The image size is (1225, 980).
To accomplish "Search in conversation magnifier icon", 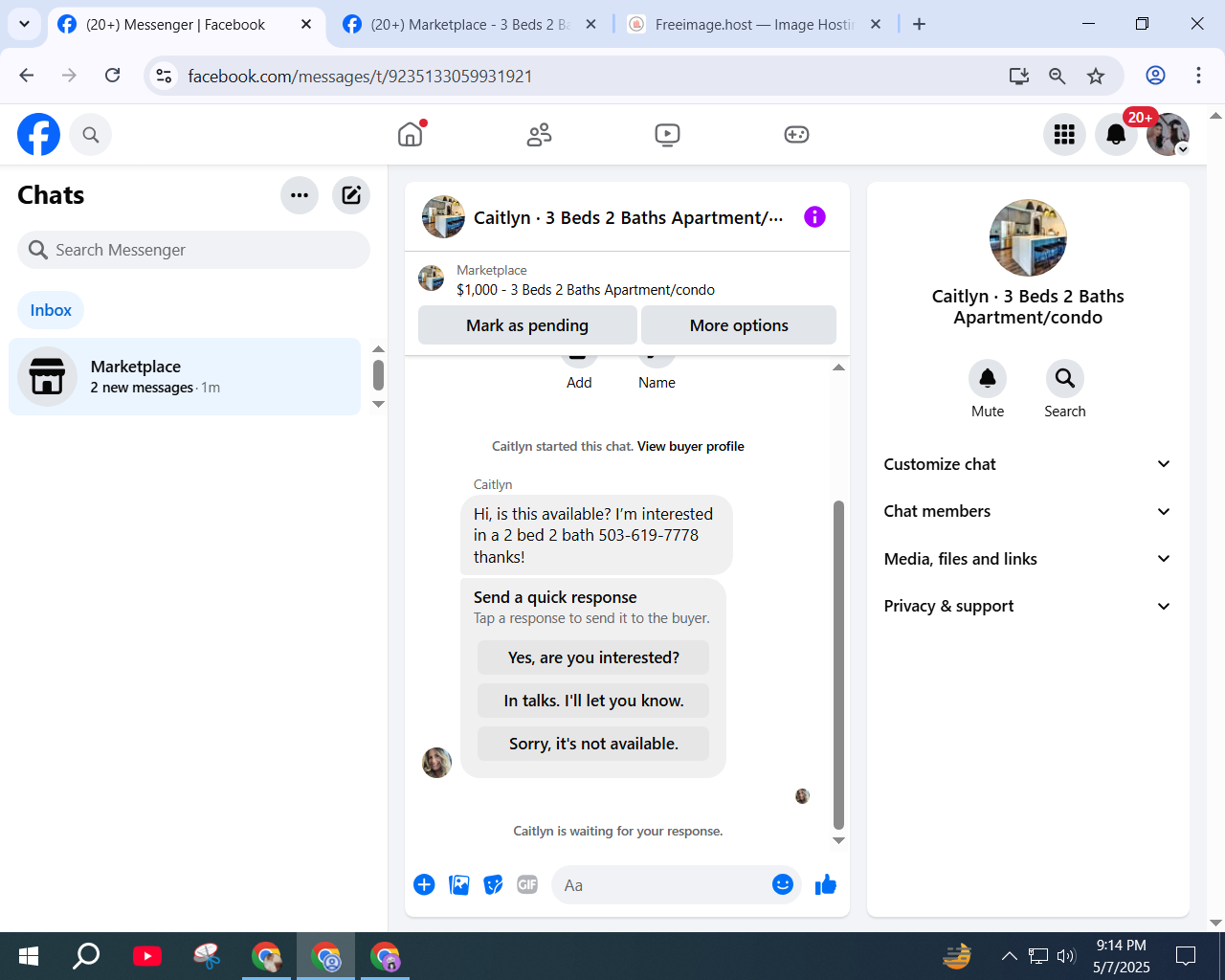I will pyautogui.click(x=1065, y=379).
